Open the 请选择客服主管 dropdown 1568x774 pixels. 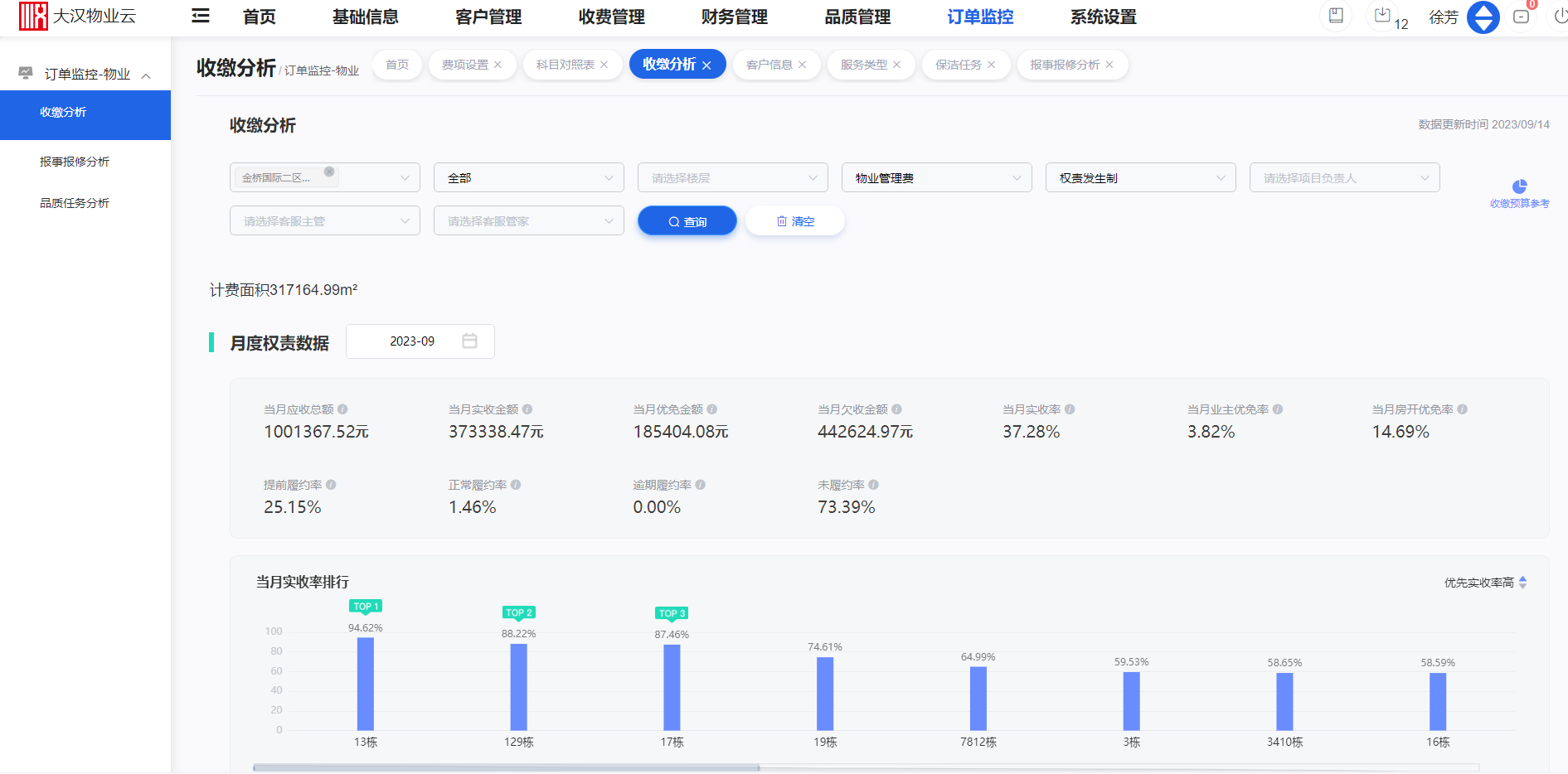pyautogui.click(x=325, y=220)
